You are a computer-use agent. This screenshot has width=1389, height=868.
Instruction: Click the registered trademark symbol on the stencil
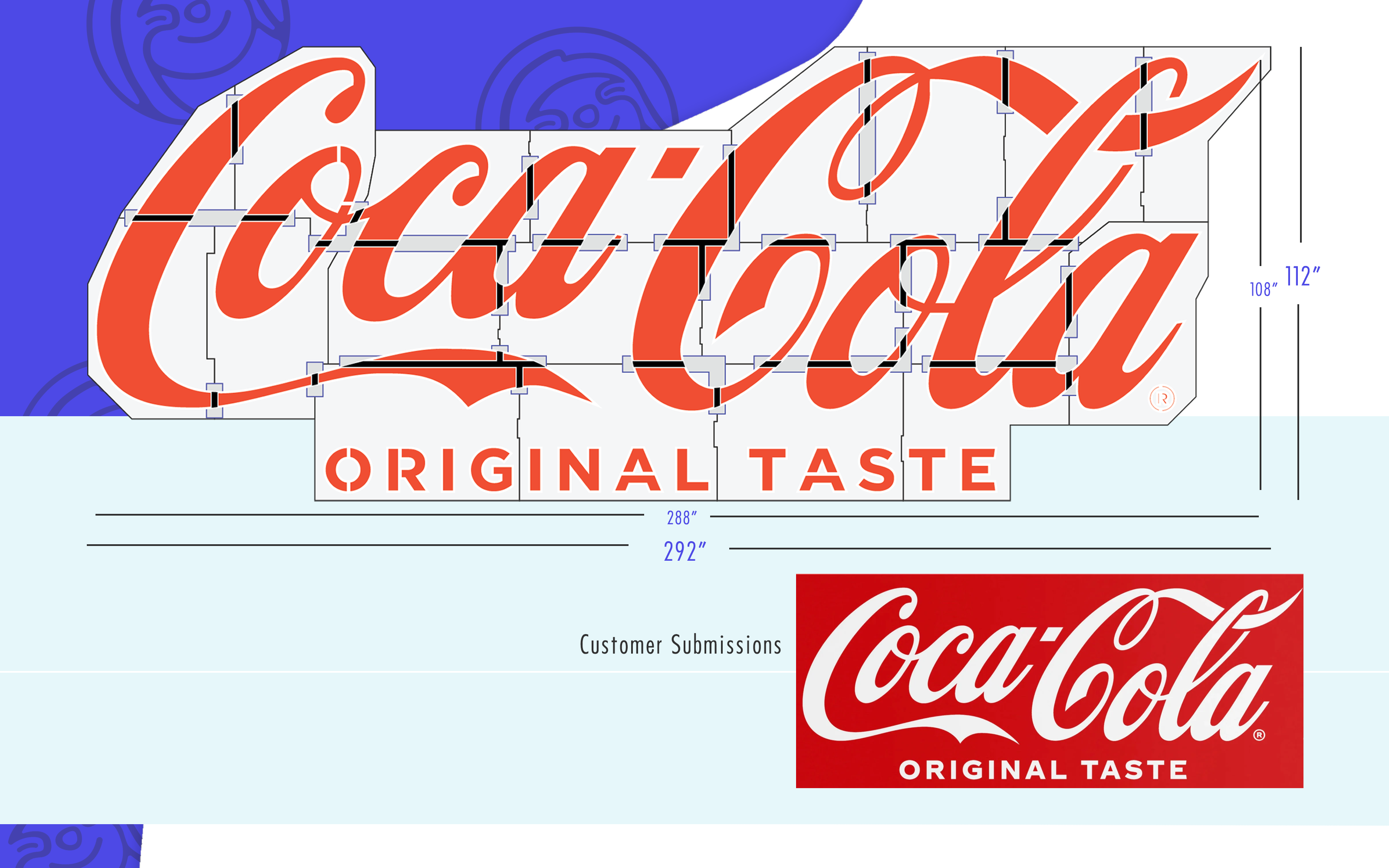pyautogui.click(x=1162, y=398)
